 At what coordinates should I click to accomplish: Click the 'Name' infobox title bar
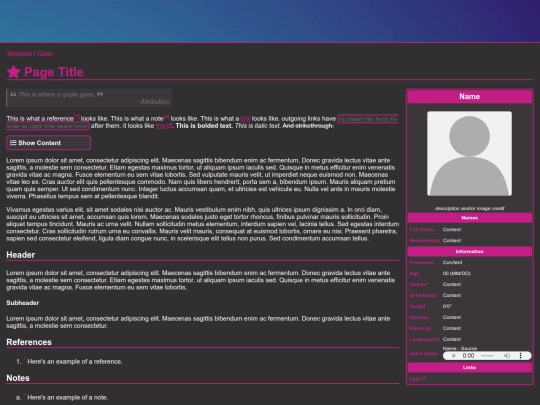click(470, 96)
